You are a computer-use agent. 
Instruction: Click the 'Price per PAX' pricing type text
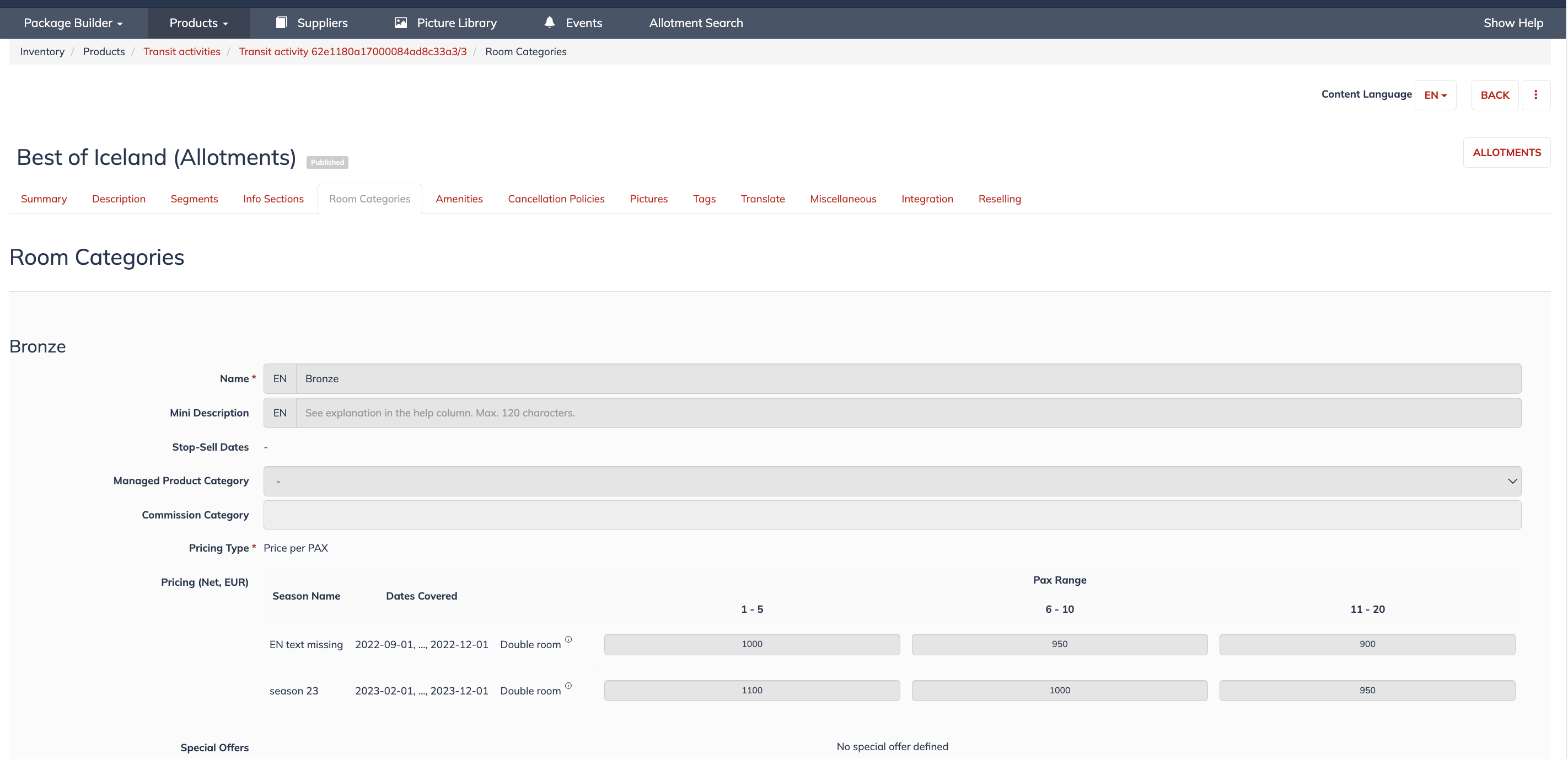point(296,548)
